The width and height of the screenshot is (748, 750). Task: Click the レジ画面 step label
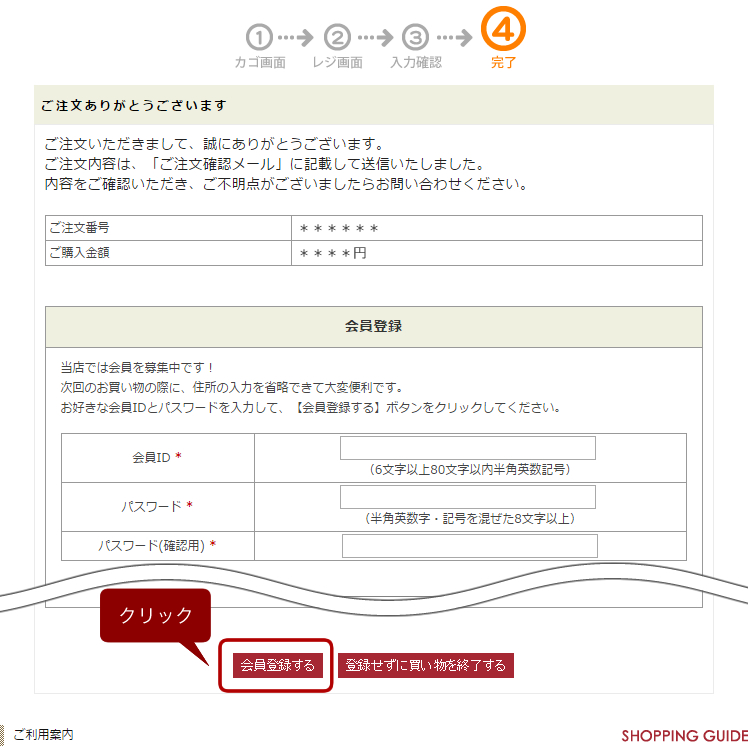point(338,63)
